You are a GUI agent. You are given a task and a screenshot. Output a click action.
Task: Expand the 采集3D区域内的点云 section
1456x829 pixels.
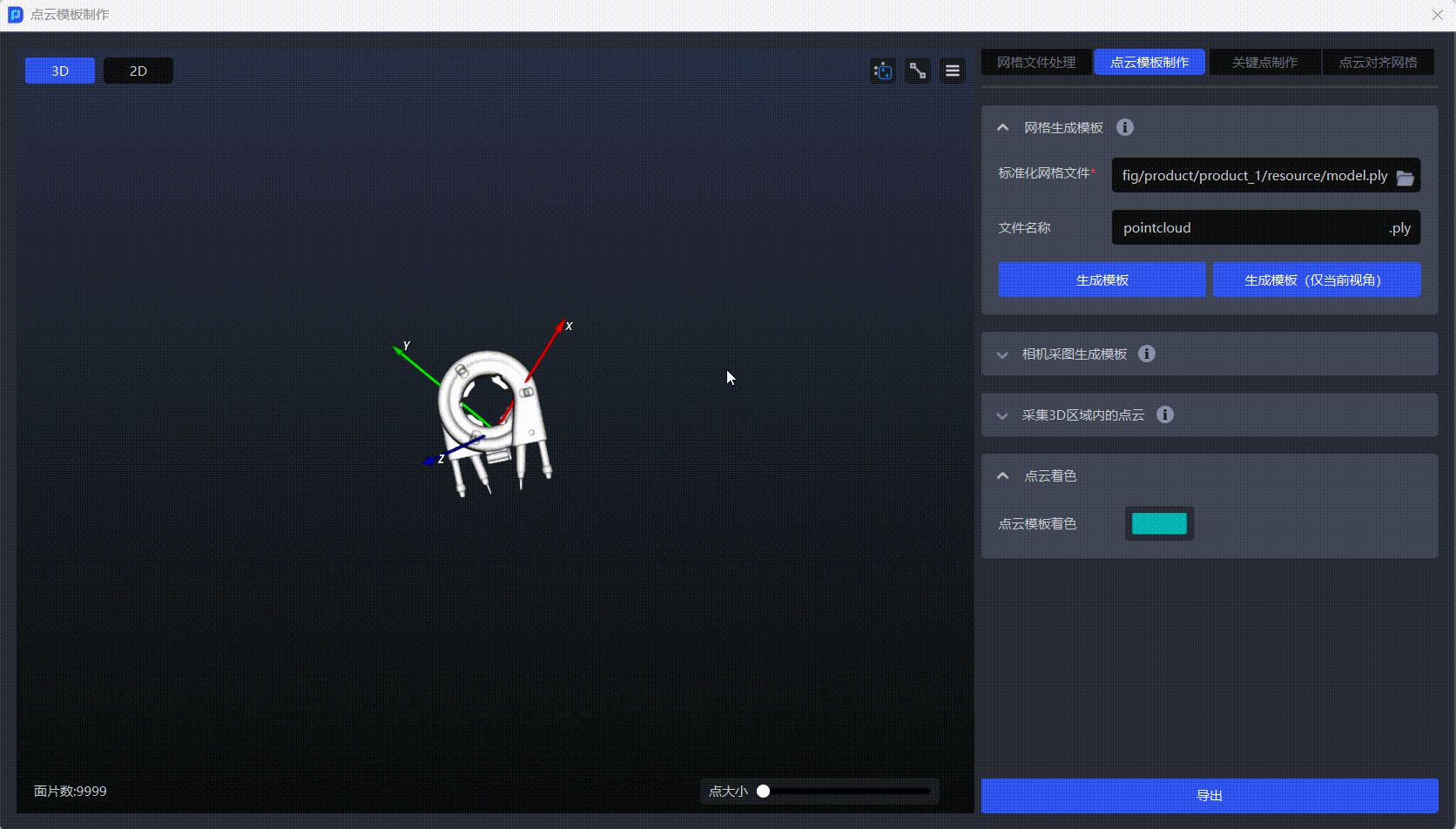click(x=1003, y=415)
